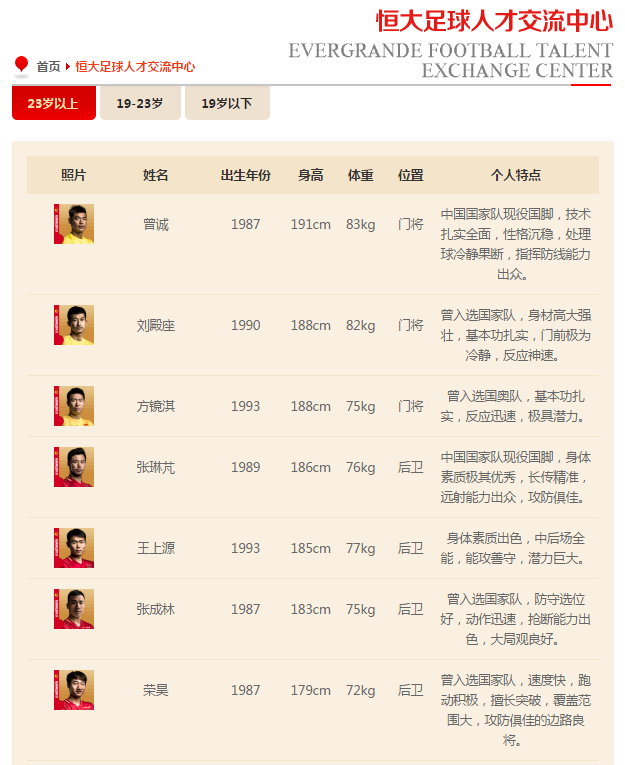Image resolution: width=625 pixels, height=765 pixels.
Task: Click the 体重 column header
Action: tap(361, 175)
